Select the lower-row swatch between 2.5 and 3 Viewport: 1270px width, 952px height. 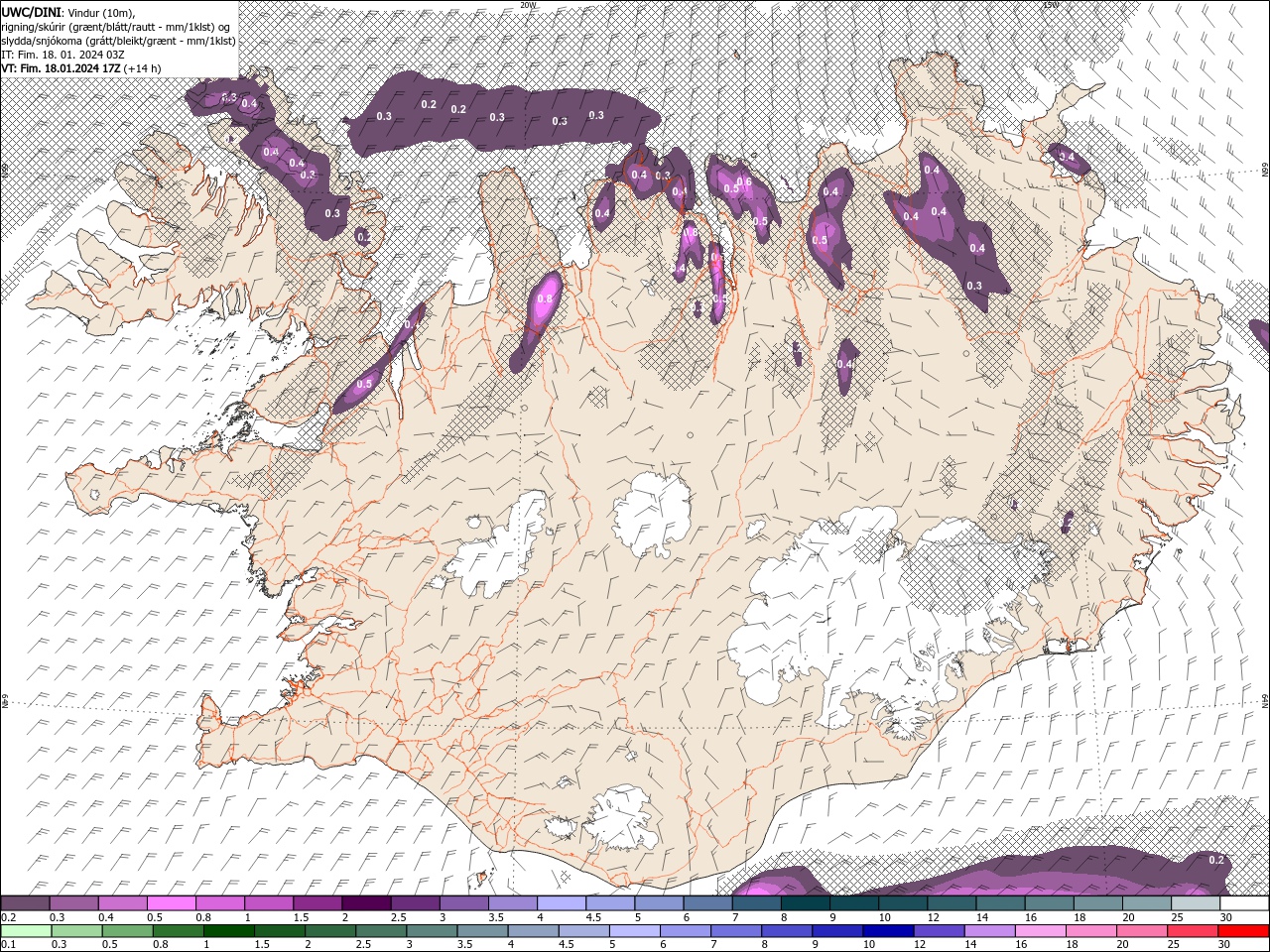tap(380, 931)
